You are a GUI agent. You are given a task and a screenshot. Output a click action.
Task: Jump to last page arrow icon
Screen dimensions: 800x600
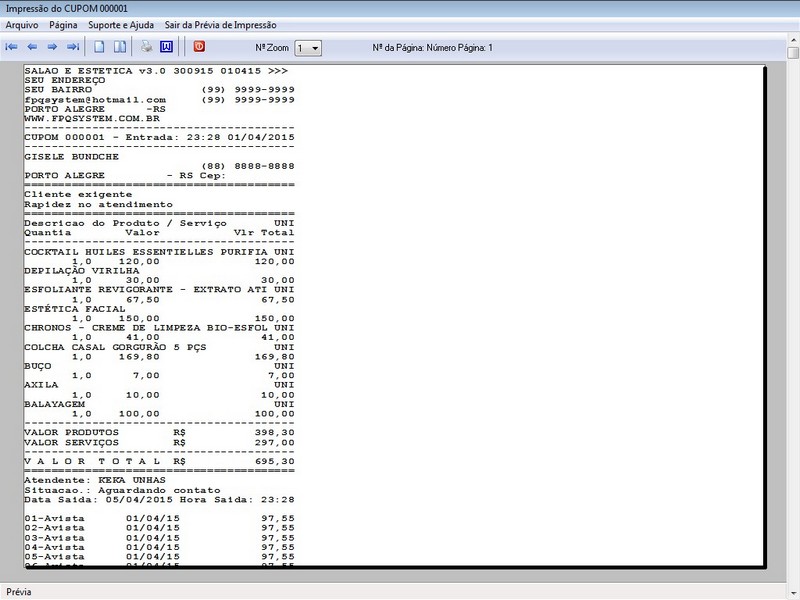tap(73, 47)
